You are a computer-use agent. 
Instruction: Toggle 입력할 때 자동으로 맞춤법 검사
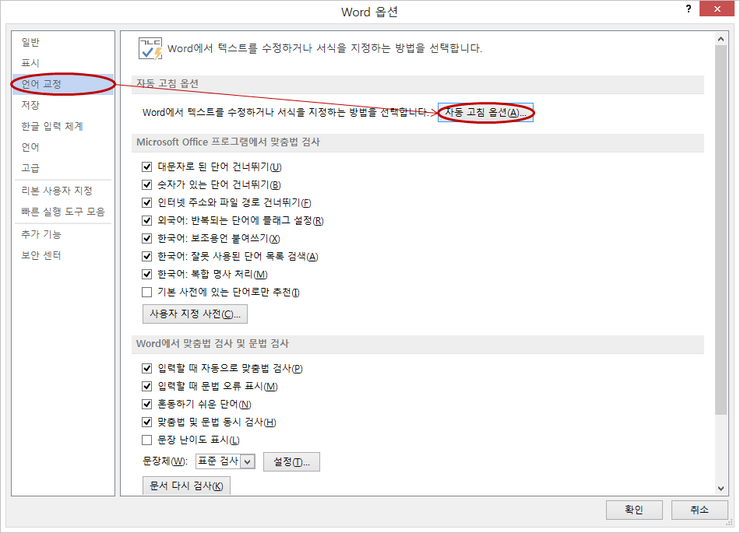tap(147, 368)
